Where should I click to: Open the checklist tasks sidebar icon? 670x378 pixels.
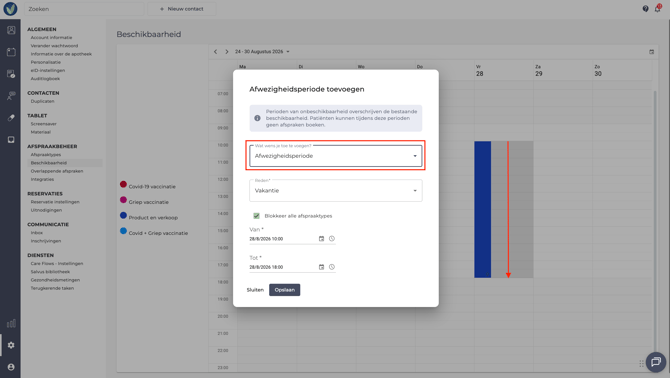click(11, 74)
